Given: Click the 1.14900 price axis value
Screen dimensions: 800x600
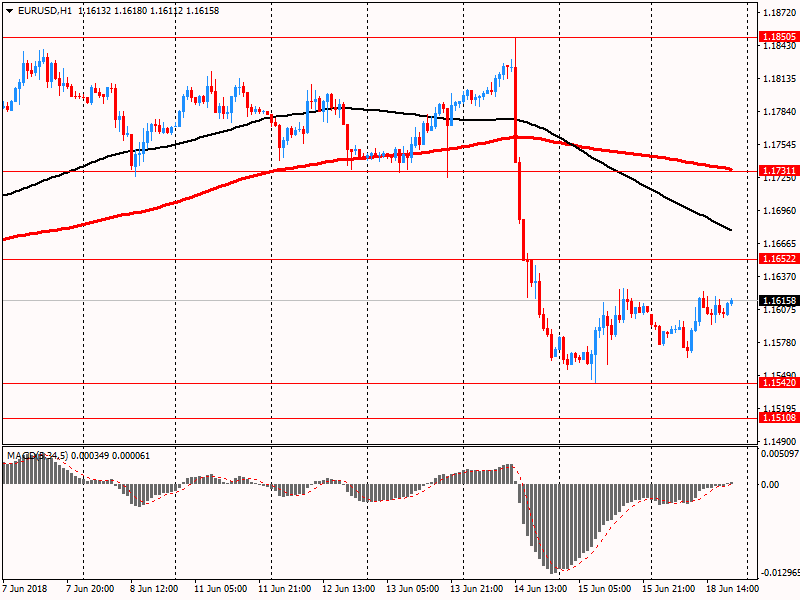Looking at the screenshot, I should pyautogui.click(x=779, y=441).
